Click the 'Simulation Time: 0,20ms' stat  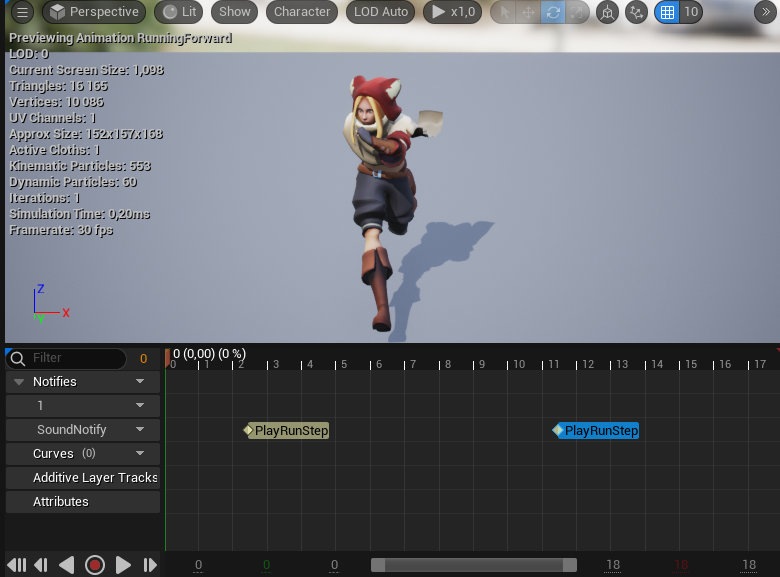80,214
